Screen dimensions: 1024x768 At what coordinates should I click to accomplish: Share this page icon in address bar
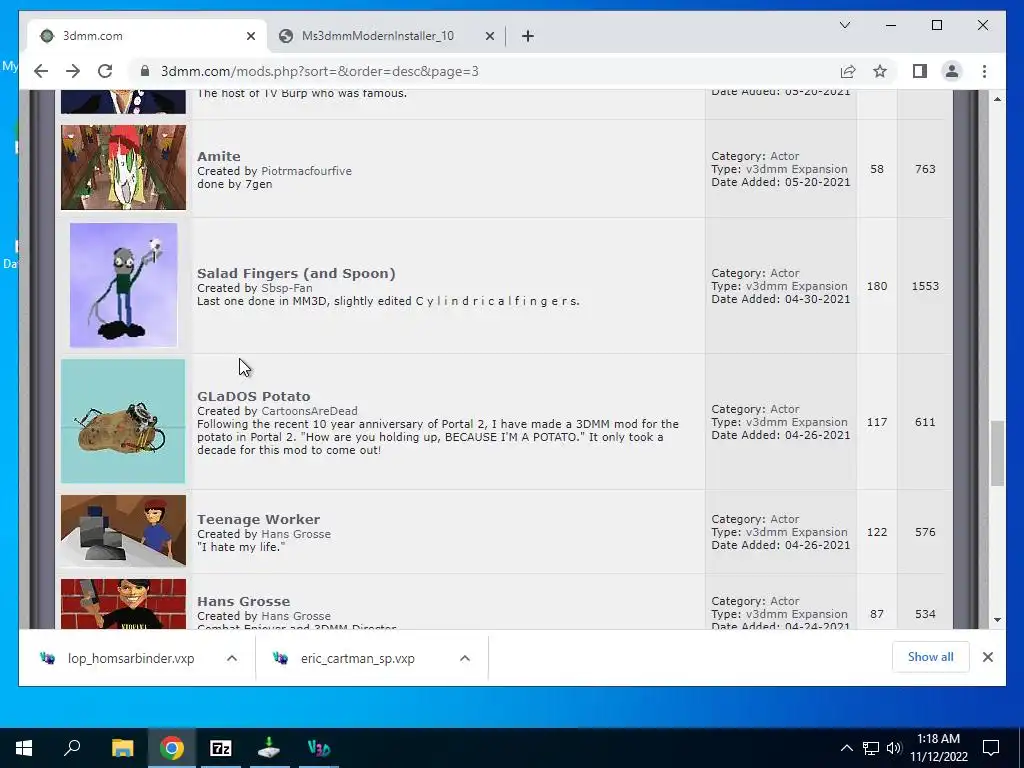(848, 71)
